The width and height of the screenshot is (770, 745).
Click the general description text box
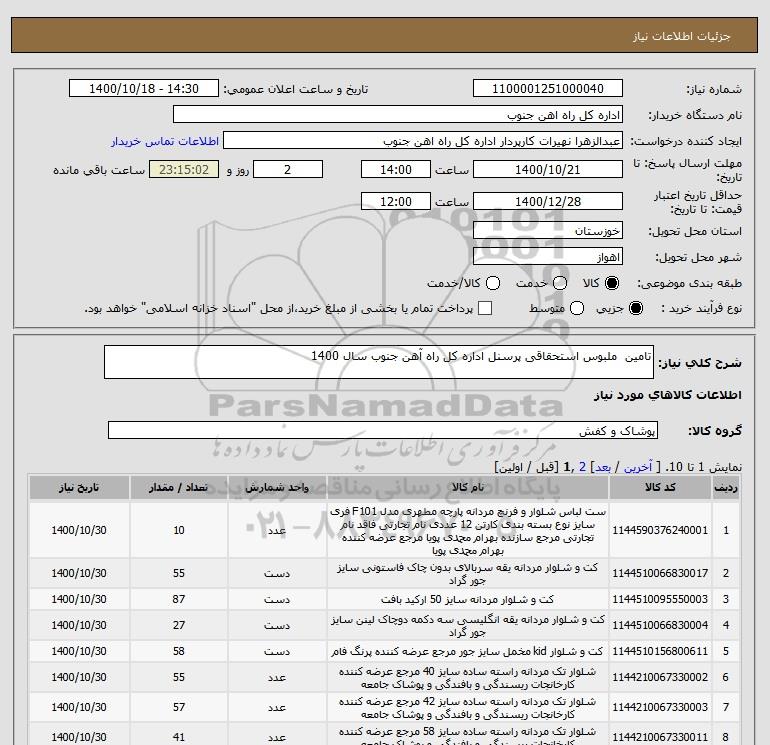(x=379, y=362)
